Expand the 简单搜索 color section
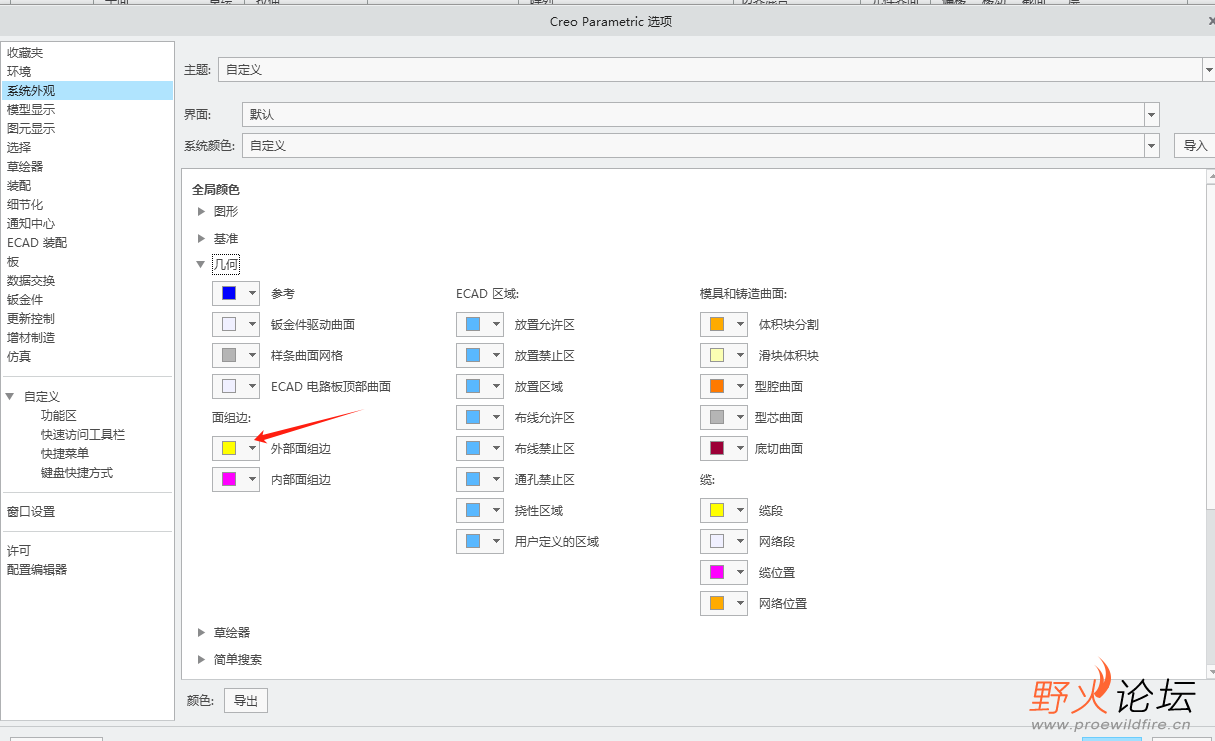Image resolution: width=1215 pixels, height=741 pixels. (201, 659)
